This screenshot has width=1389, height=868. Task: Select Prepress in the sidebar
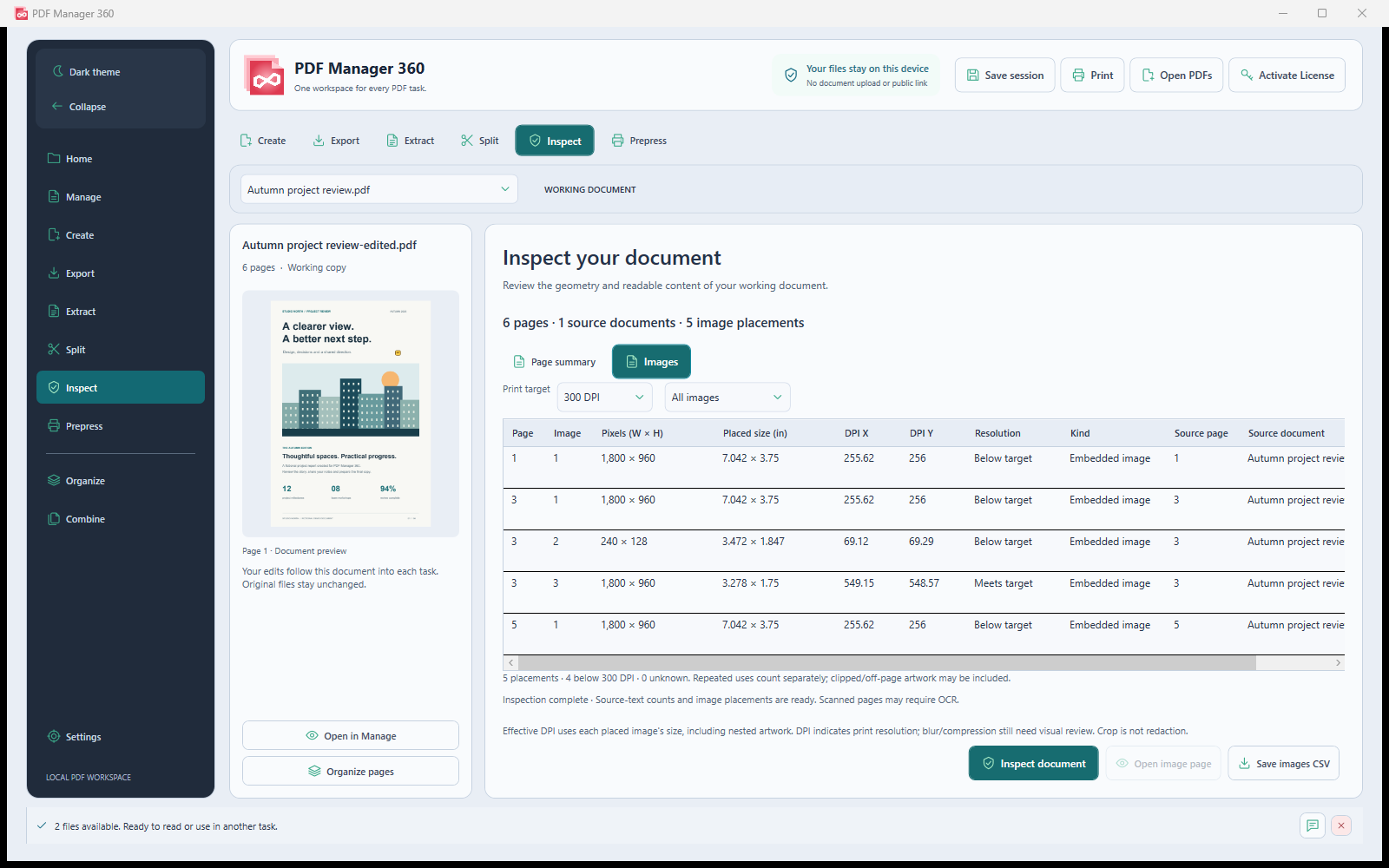(121, 426)
